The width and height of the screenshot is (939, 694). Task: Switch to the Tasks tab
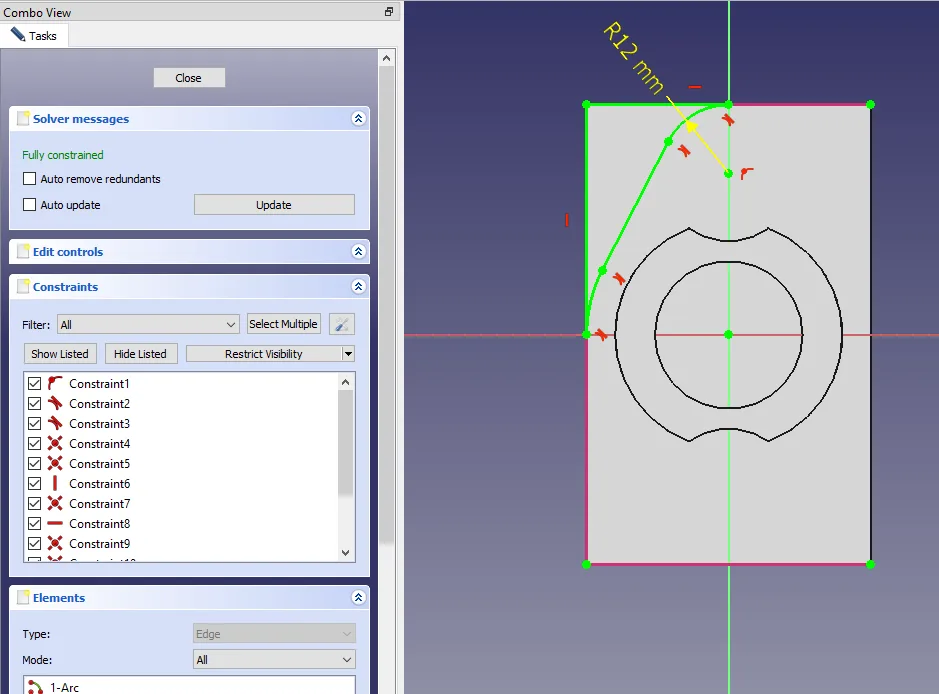pyautogui.click(x=34, y=36)
